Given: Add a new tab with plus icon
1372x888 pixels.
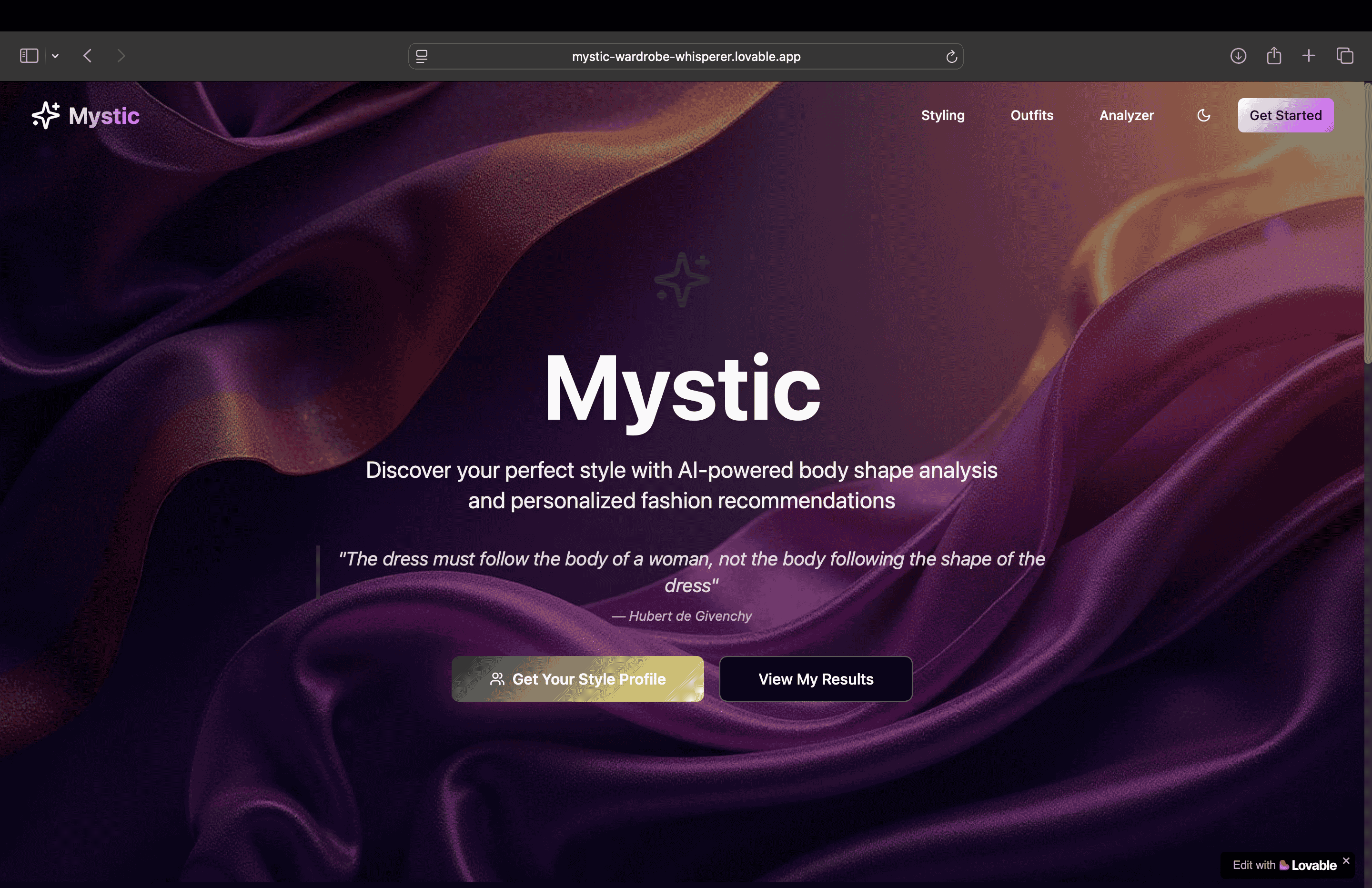Looking at the screenshot, I should 1309,56.
